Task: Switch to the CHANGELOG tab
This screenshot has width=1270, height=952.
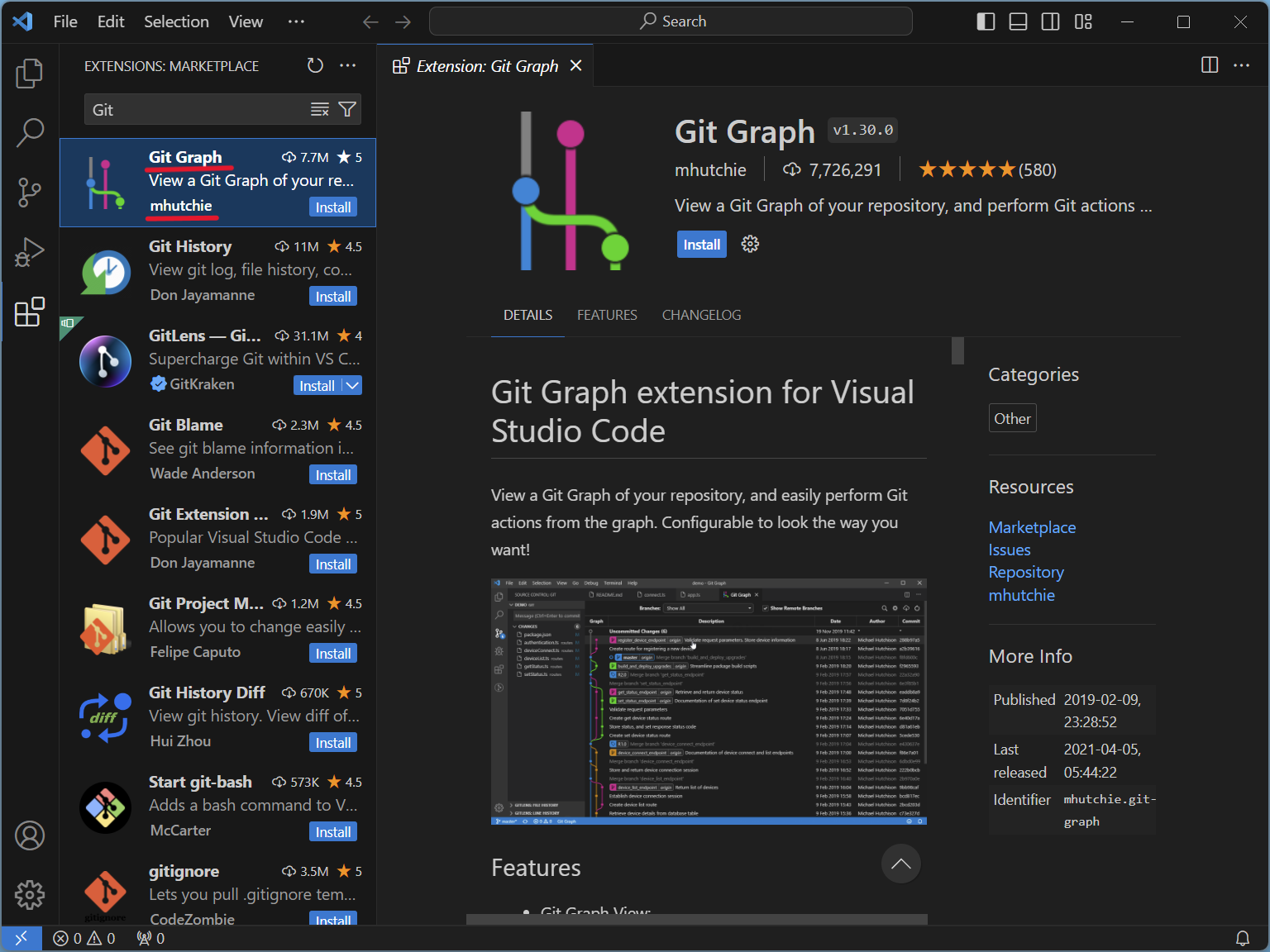Action: (701, 315)
